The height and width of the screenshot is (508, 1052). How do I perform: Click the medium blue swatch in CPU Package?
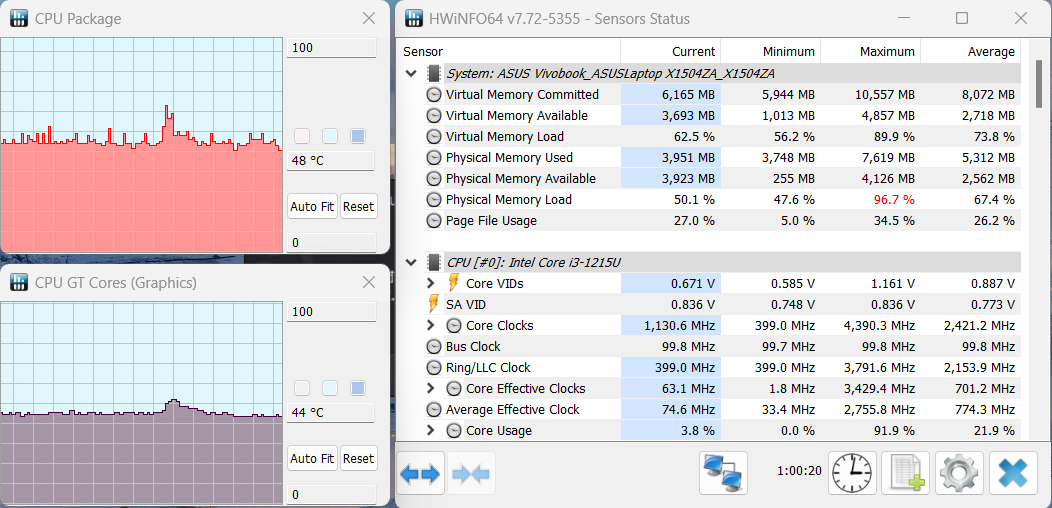point(358,136)
